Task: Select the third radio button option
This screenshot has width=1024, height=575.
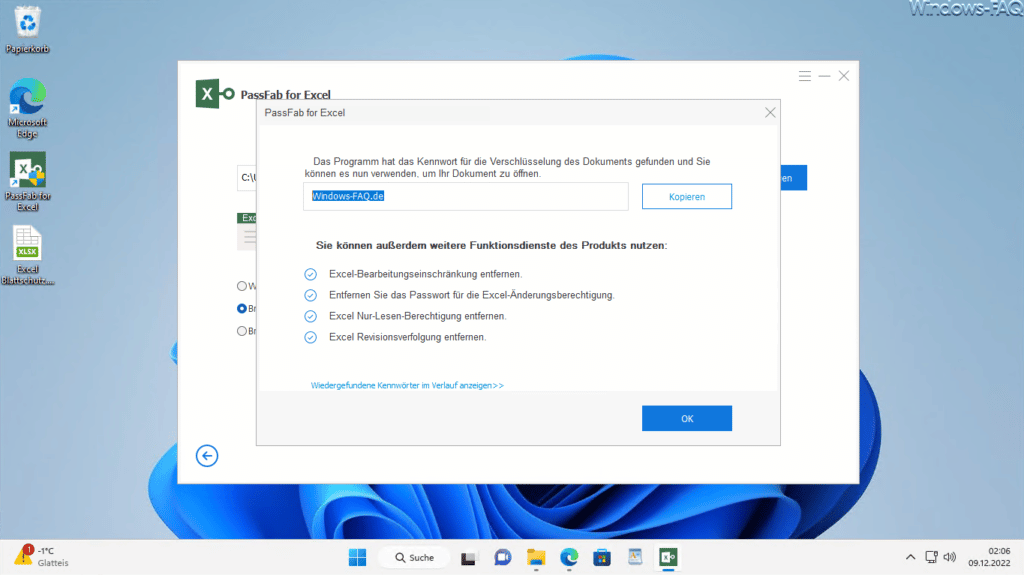Action: point(242,331)
